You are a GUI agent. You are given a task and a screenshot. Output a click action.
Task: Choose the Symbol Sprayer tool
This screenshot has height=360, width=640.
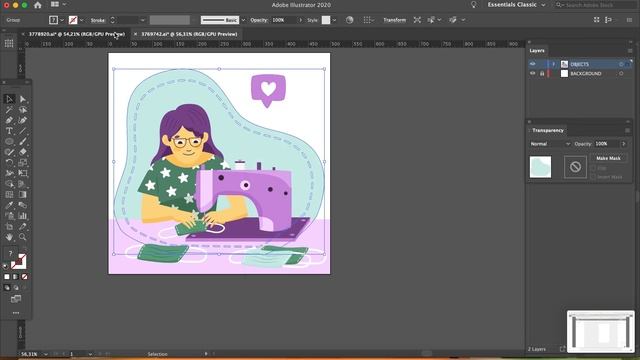[9, 216]
